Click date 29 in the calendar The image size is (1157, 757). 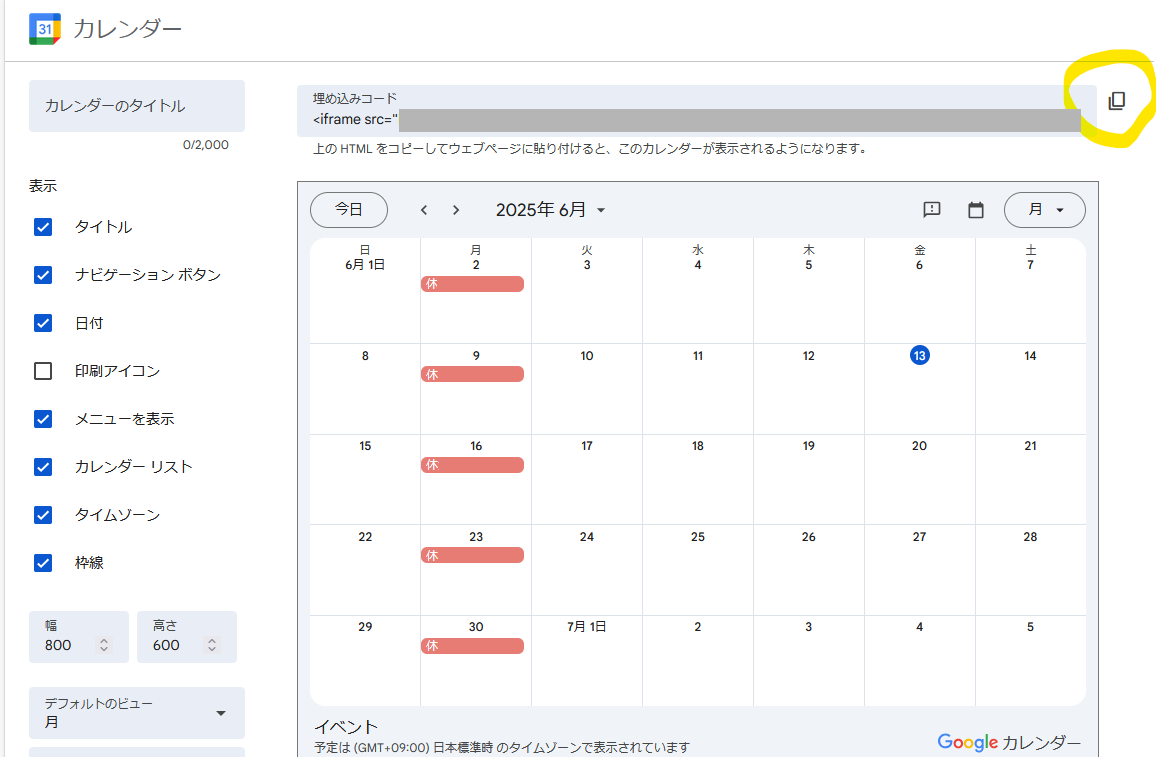(x=365, y=627)
